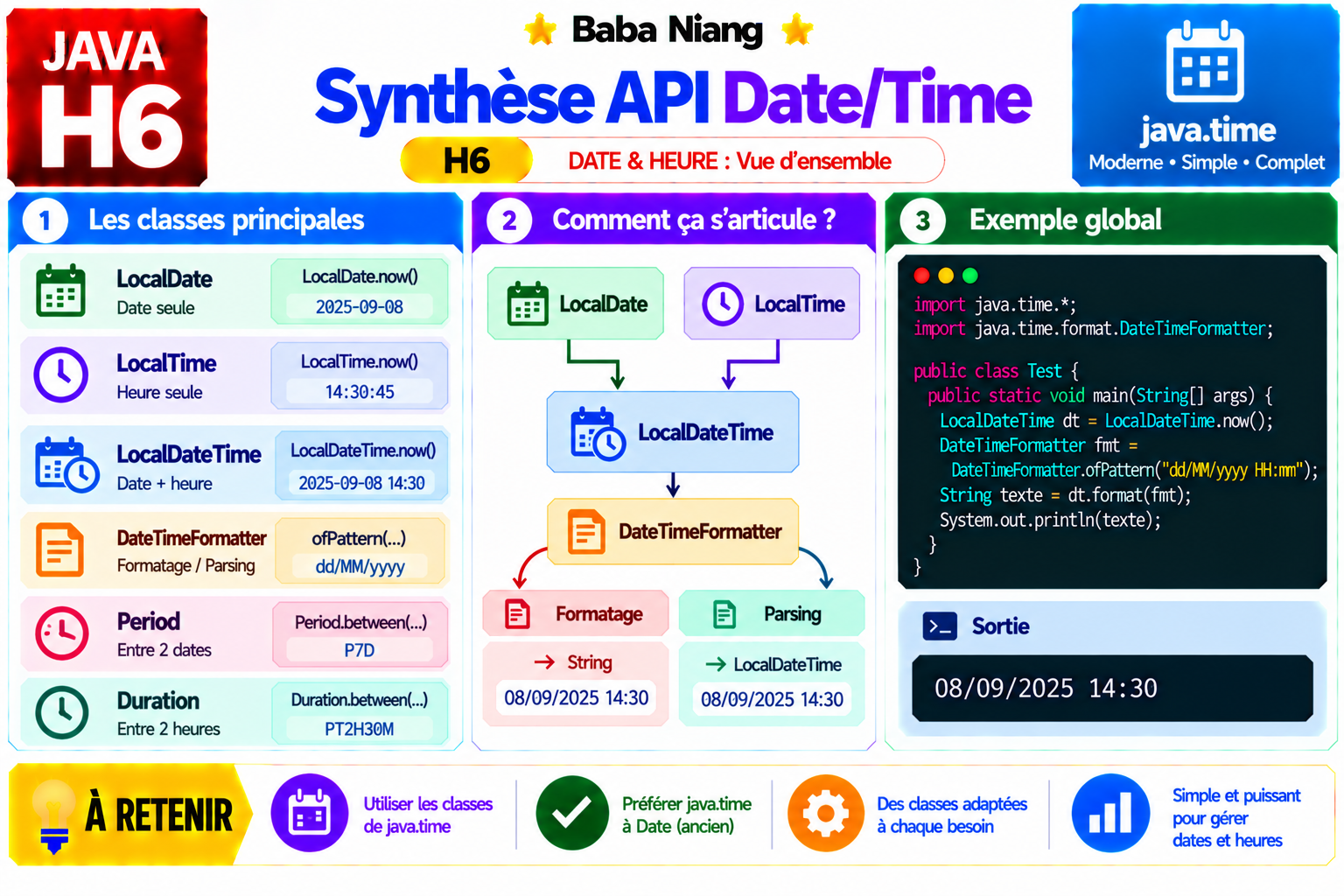Image resolution: width=1344 pixels, height=896 pixels.
Task: Click the red JAVA H6 logo
Action: [x=108, y=97]
